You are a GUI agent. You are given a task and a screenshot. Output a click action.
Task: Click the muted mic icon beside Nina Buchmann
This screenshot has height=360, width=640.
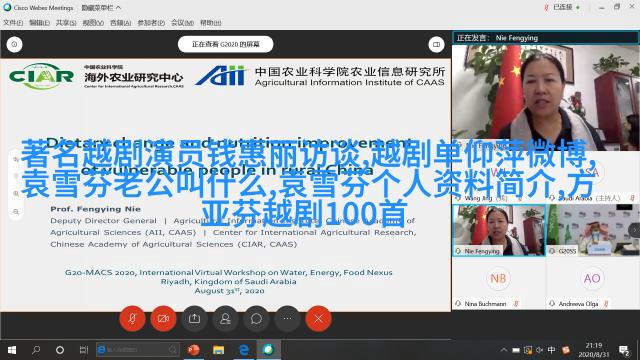pos(516,304)
